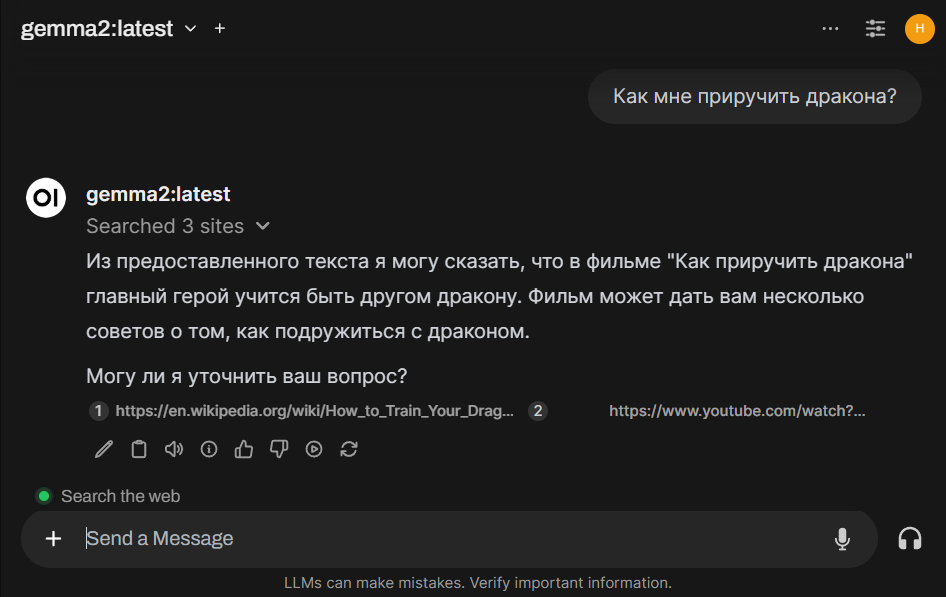Continue the response with the play icon
946x597 pixels.
pos(314,449)
